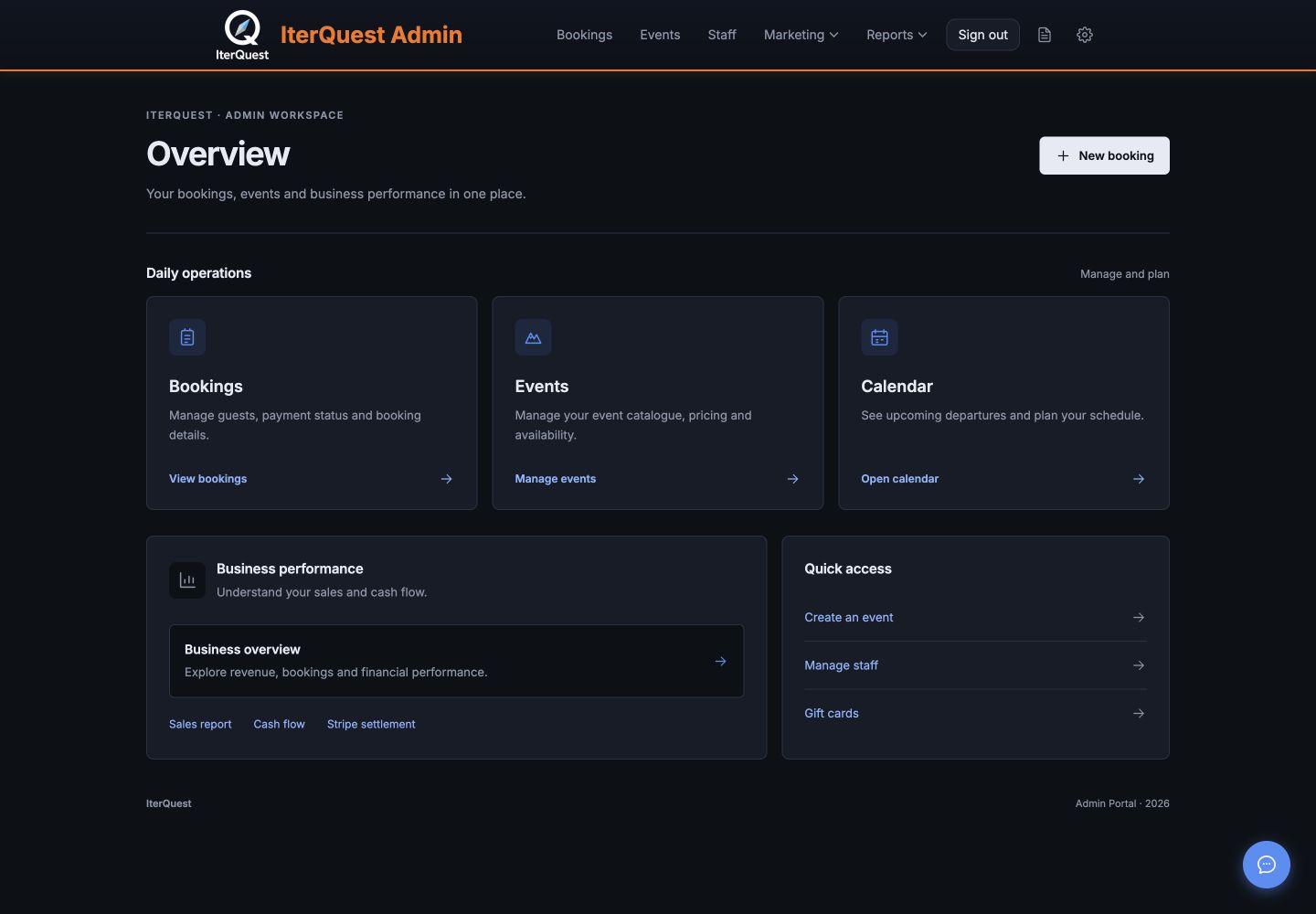The height and width of the screenshot is (914, 1316).
Task: Expand the Reports dropdown menu
Action: [x=897, y=35]
